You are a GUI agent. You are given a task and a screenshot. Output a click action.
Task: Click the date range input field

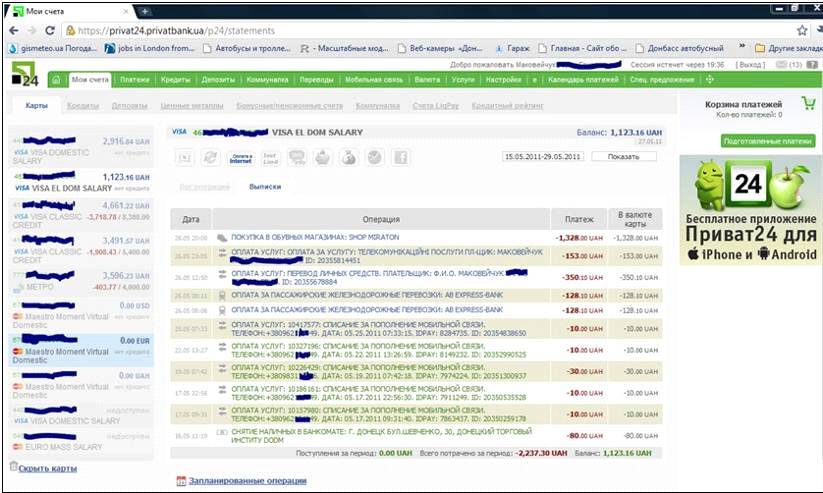coord(542,157)
